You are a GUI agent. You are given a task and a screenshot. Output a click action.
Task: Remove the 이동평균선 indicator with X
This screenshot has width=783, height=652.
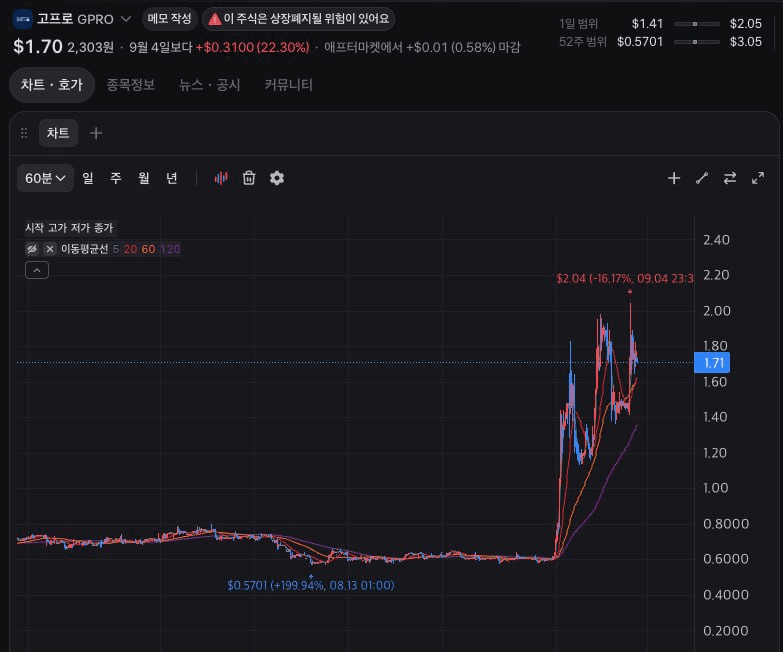[x=49, y=249]
